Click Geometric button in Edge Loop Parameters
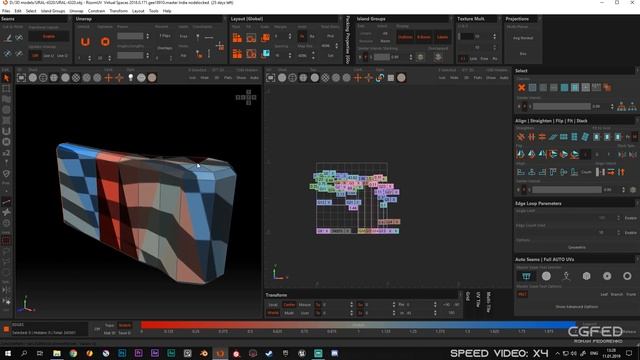 click(x=577, y=247)
